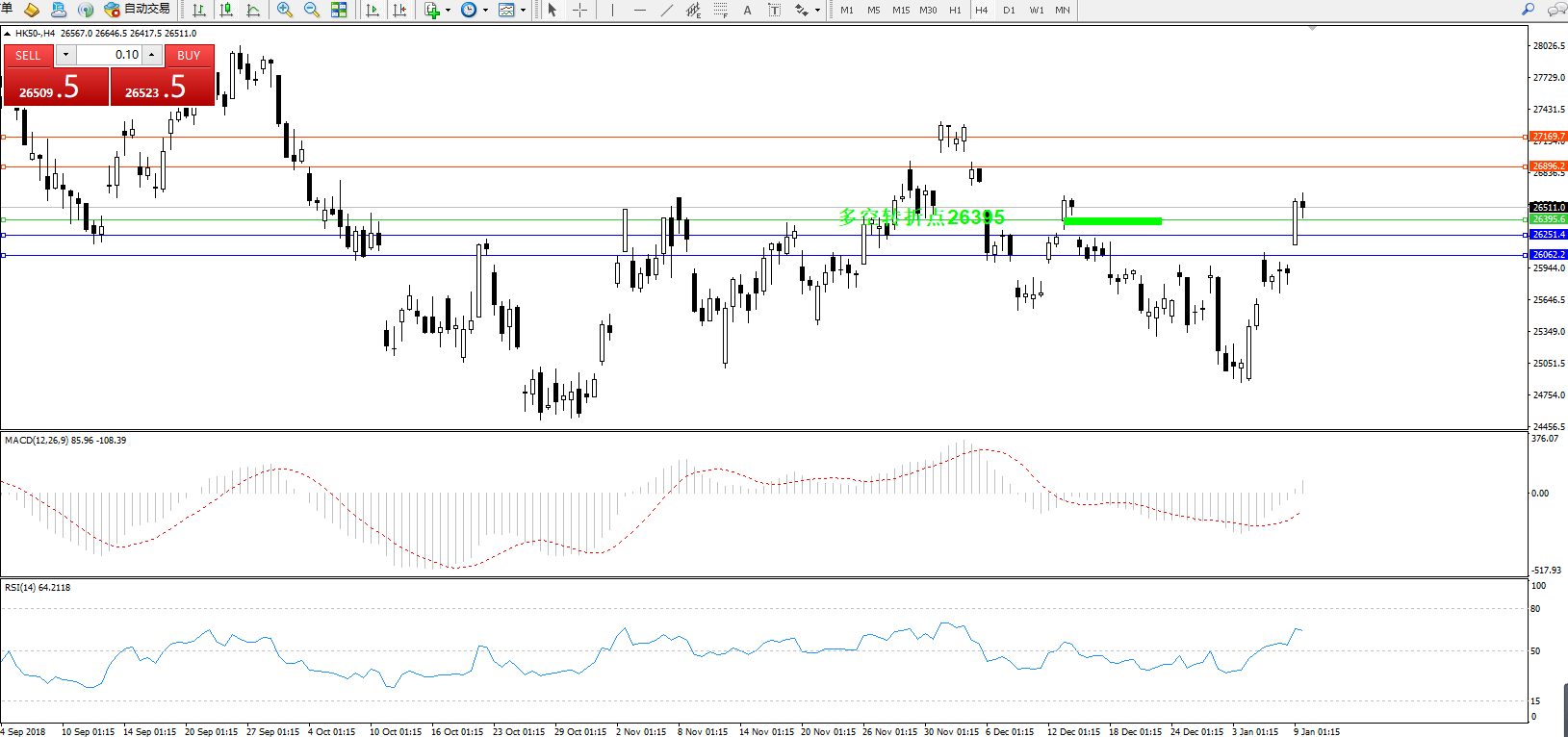
Task: Select the horizontal line drawing tool
Action: coord(639,10)
